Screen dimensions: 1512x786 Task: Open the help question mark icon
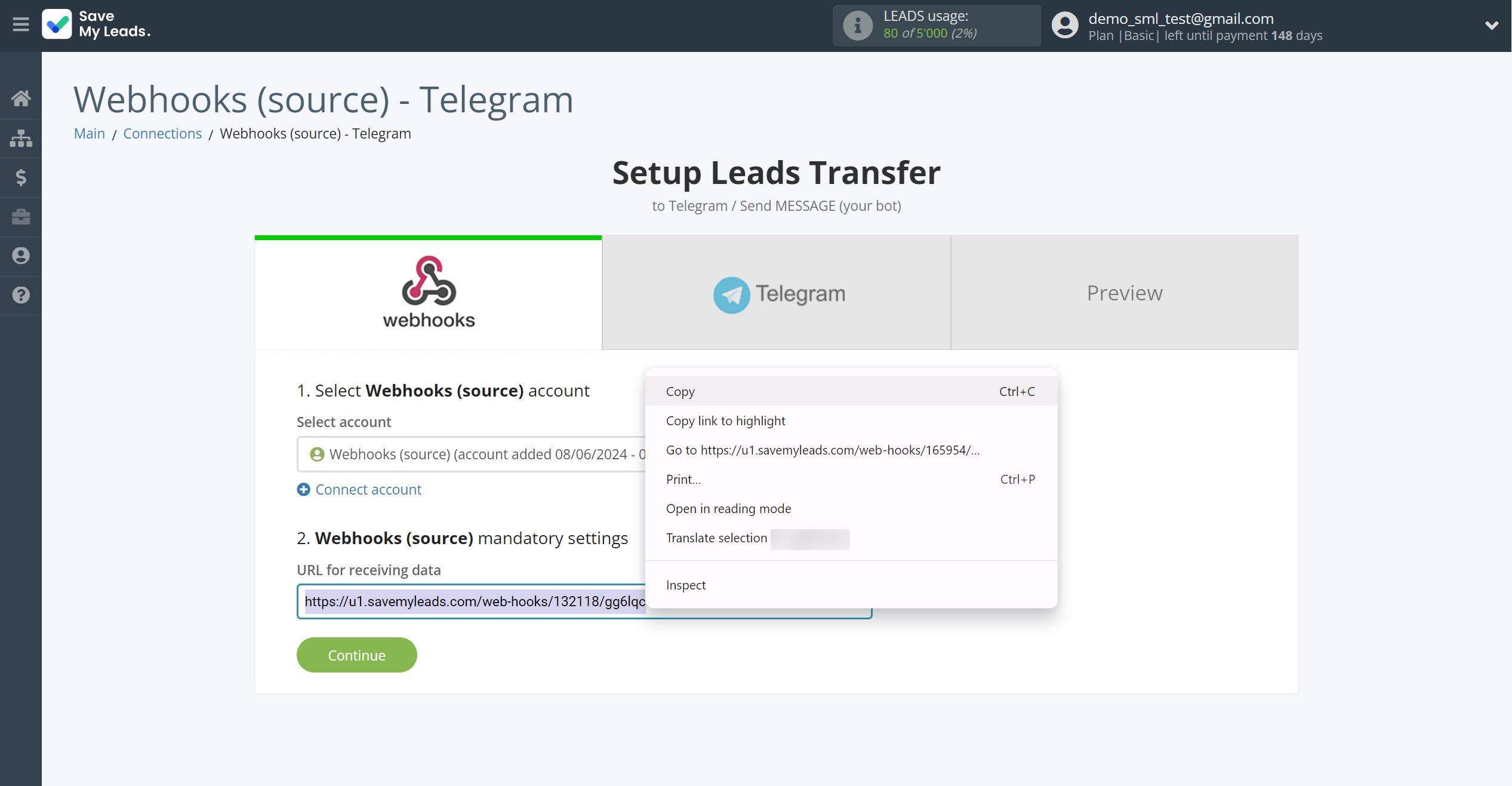(21, 295)
